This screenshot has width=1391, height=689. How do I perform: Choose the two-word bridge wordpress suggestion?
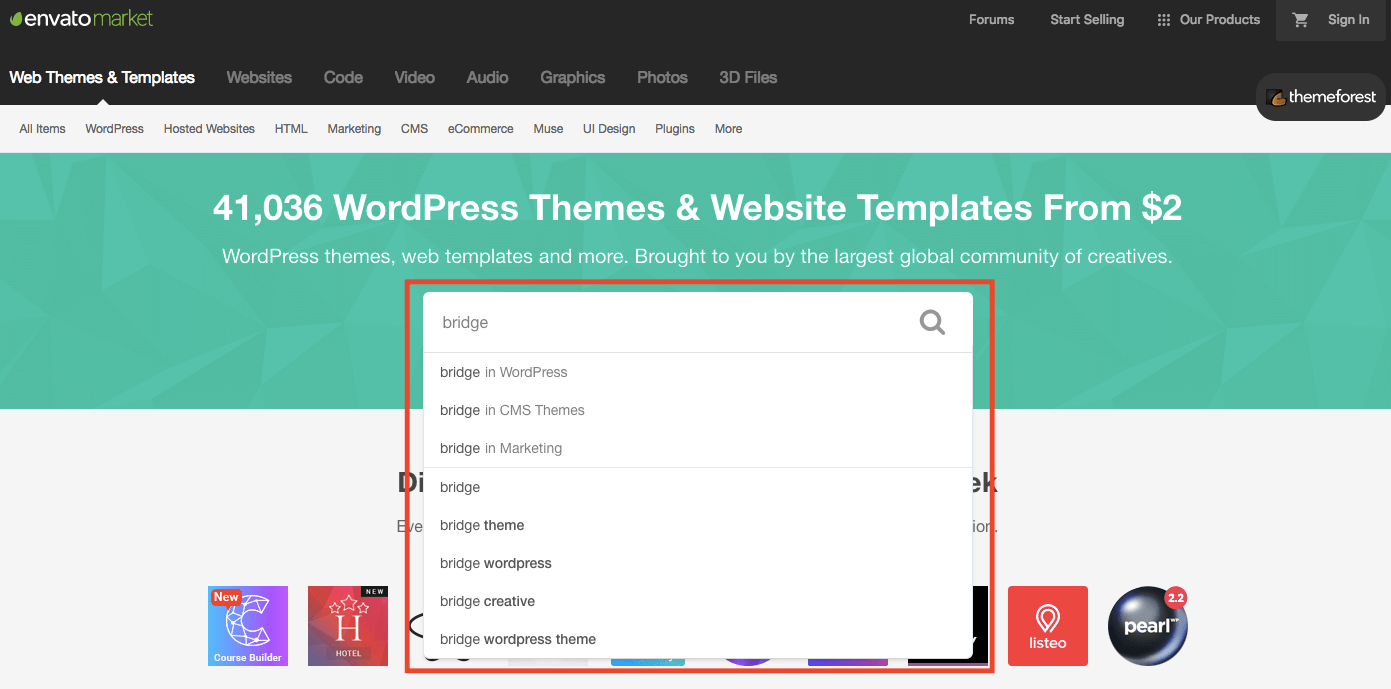tap(698, 563)
